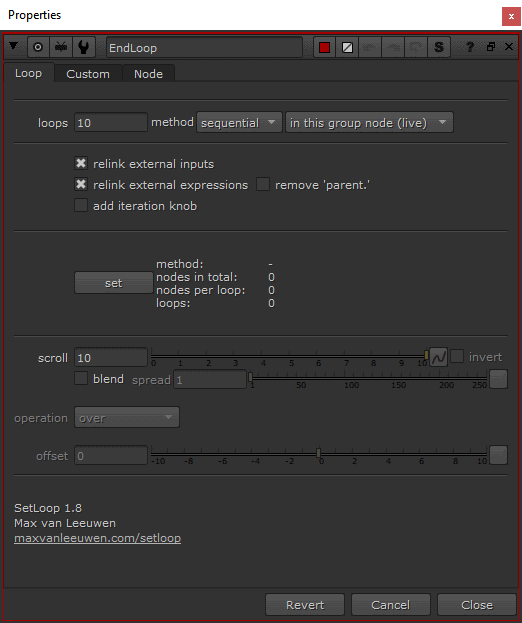Uncheck relink external inputs
The height and width of the screenshot is (623, 522).
coord(81,163)
